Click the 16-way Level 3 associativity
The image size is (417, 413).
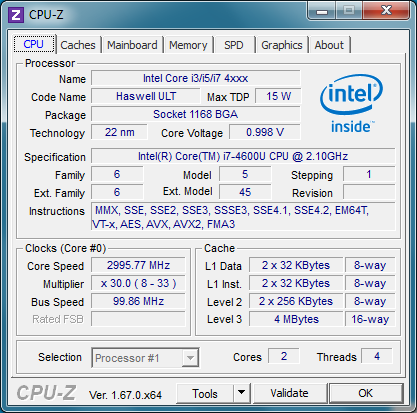coord(370,319)
